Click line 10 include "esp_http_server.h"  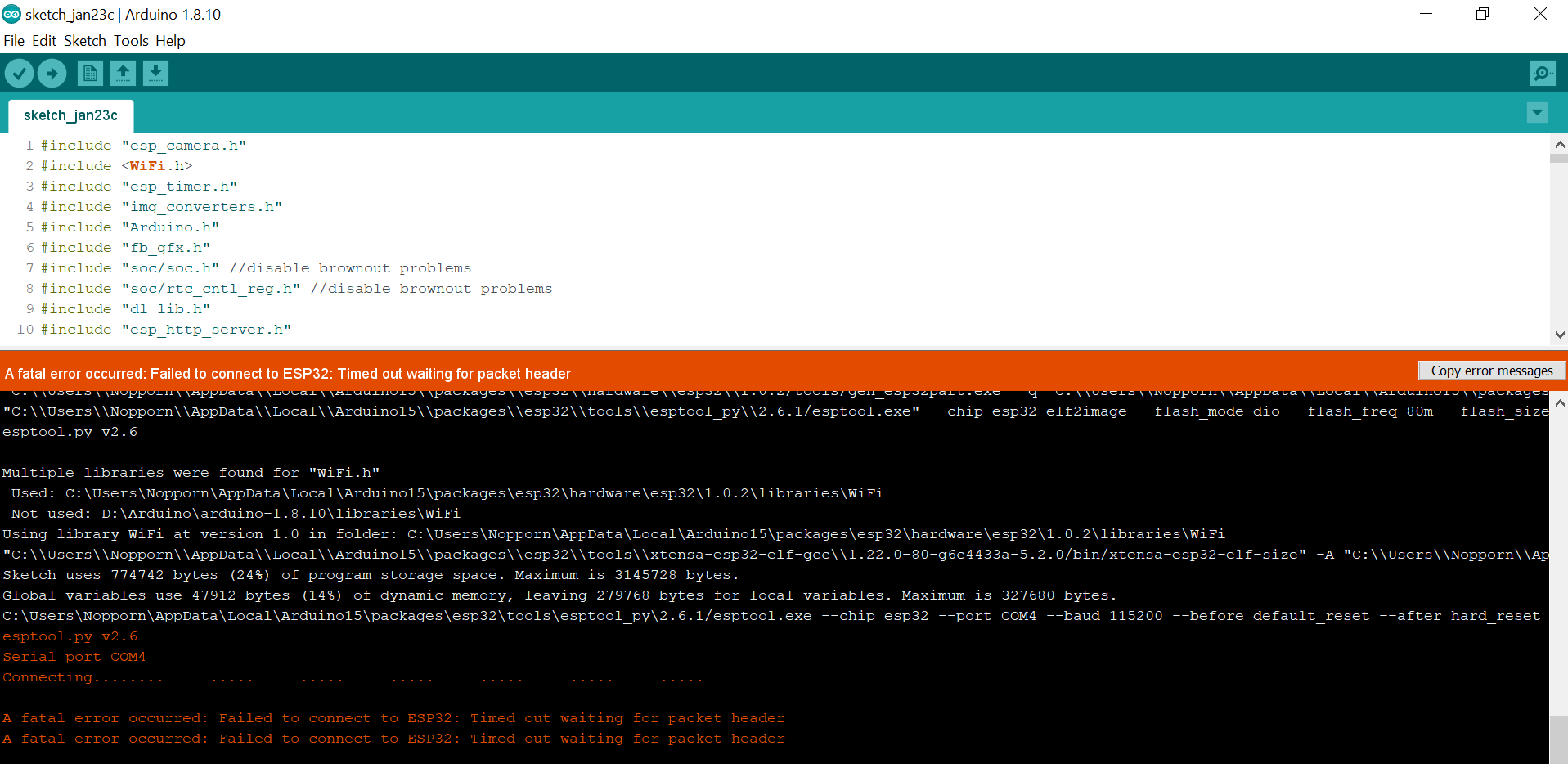tap(166, 330)
